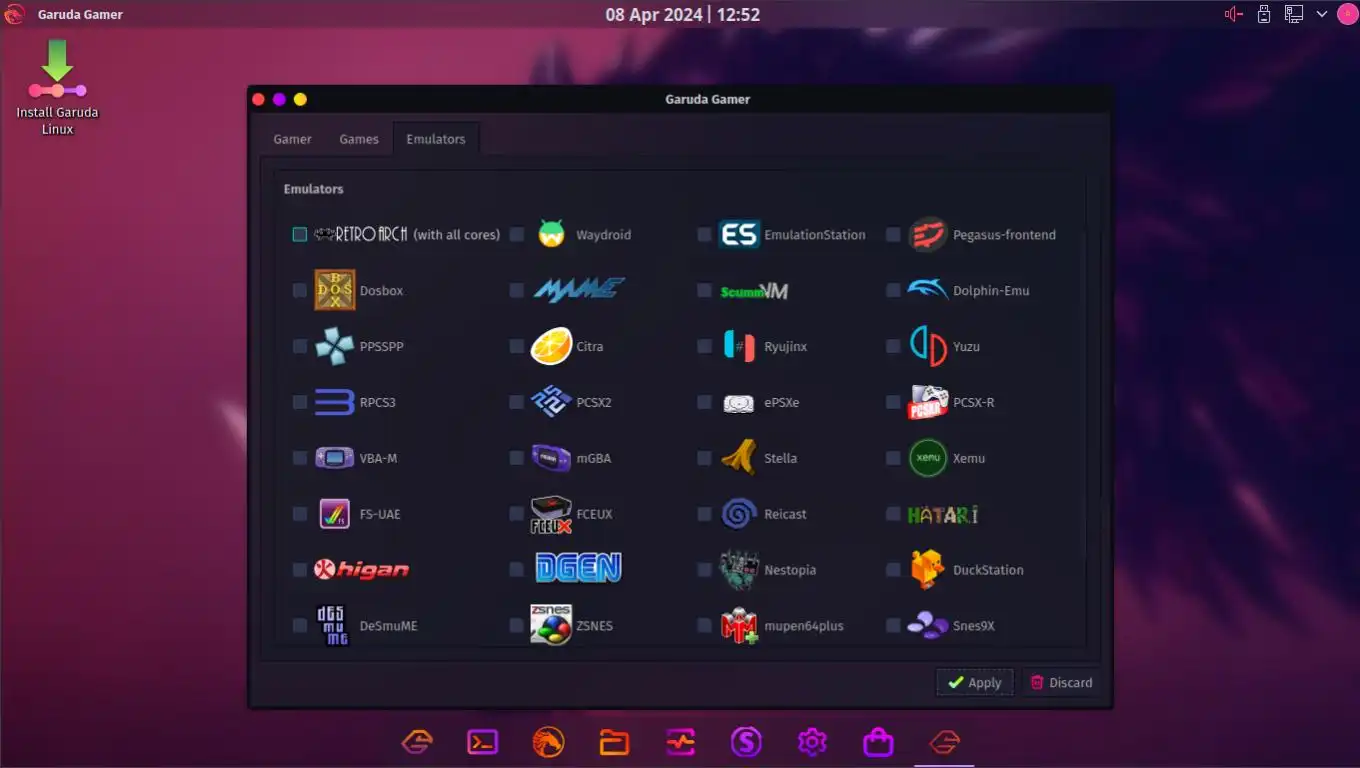This screenshot has height=768, width=1360.
Task: Open the Garuda menu in top panel
Action: [15, 14]
